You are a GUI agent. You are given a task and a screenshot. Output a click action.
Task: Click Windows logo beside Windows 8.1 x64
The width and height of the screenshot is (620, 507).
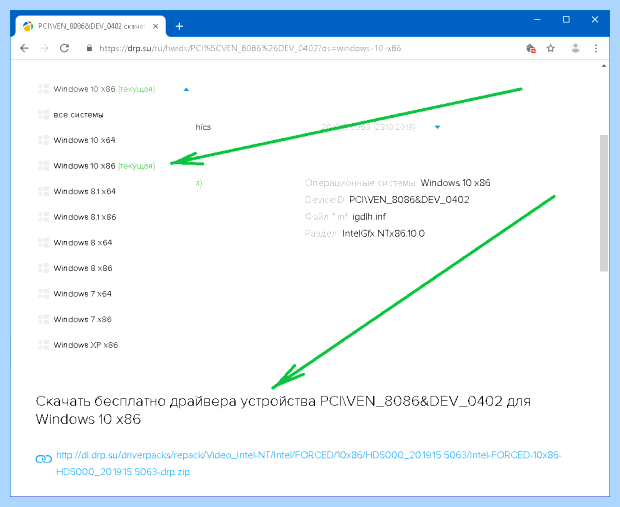[43, 191]
